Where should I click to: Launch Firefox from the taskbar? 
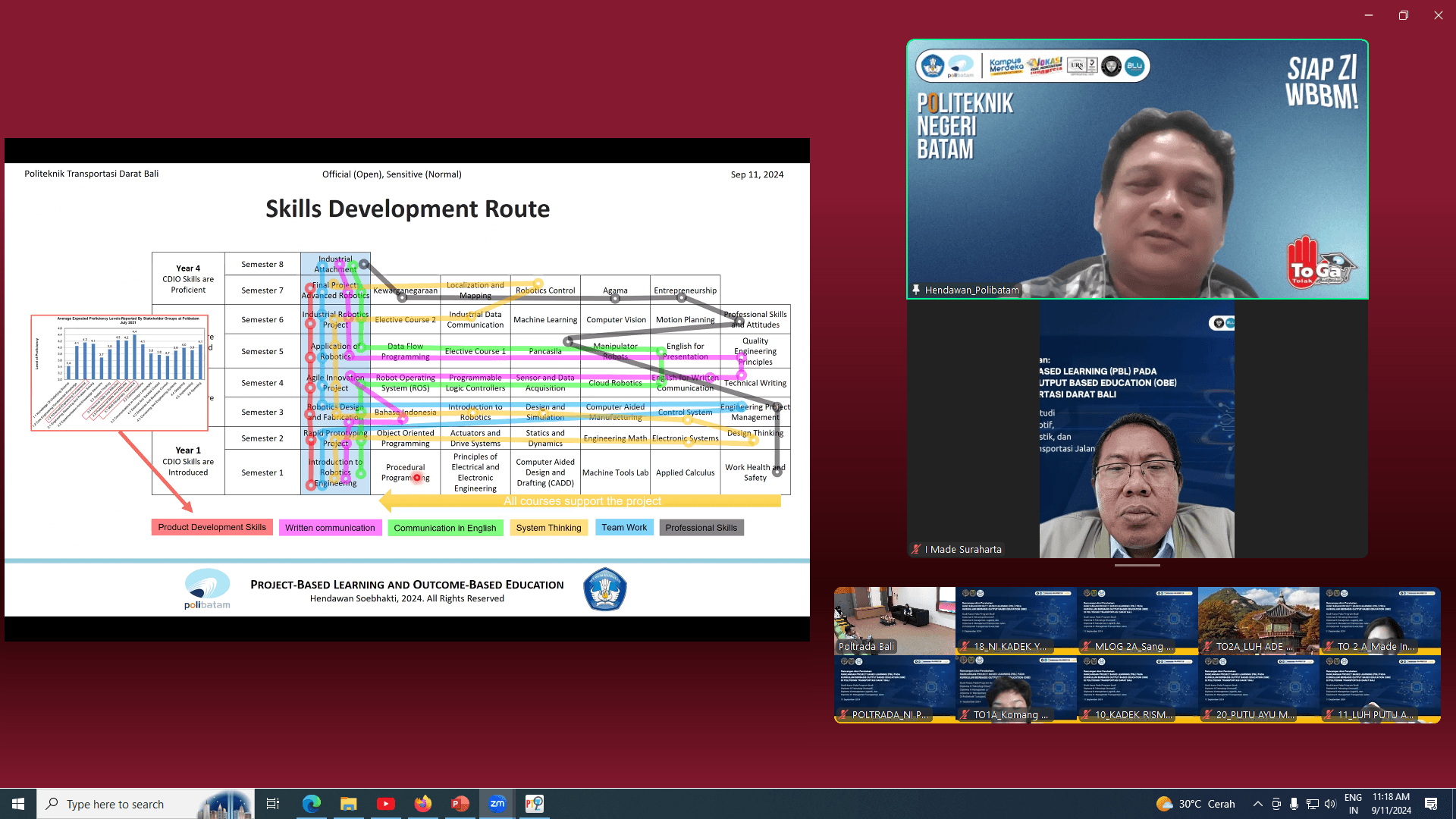pyautogui.click(x=423, y=804)
